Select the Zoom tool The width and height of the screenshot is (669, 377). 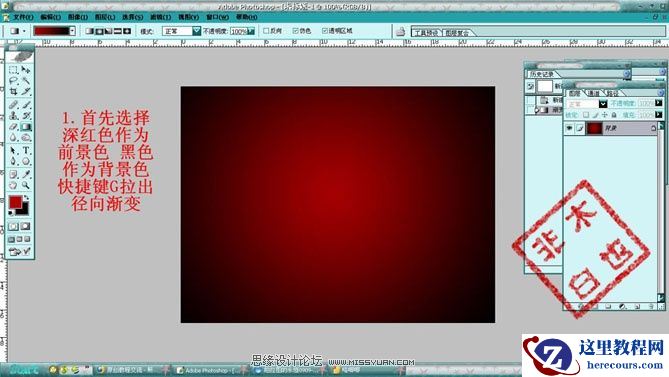pos(26,185)
